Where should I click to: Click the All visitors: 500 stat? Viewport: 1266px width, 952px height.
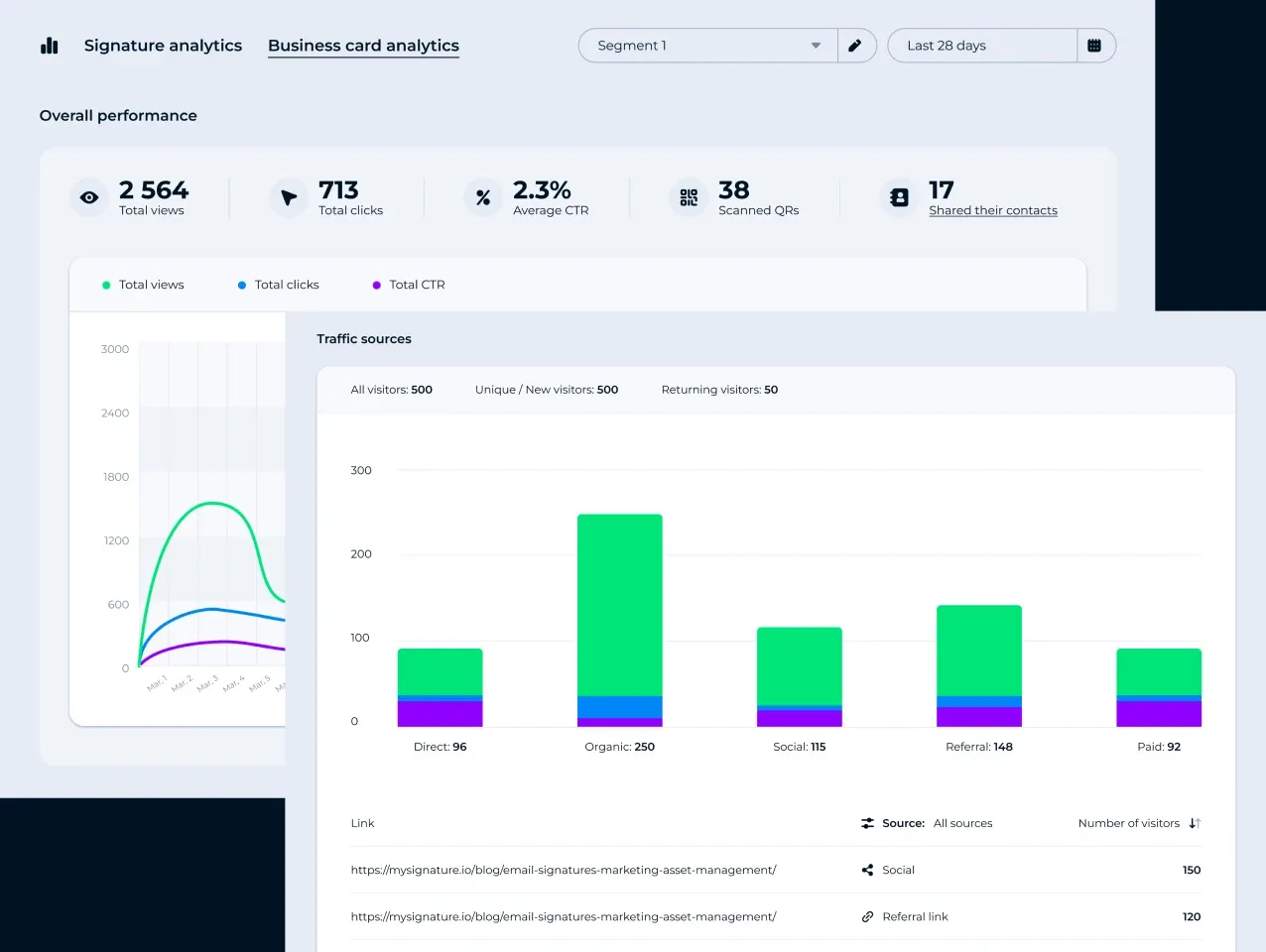tap(392, 390)
